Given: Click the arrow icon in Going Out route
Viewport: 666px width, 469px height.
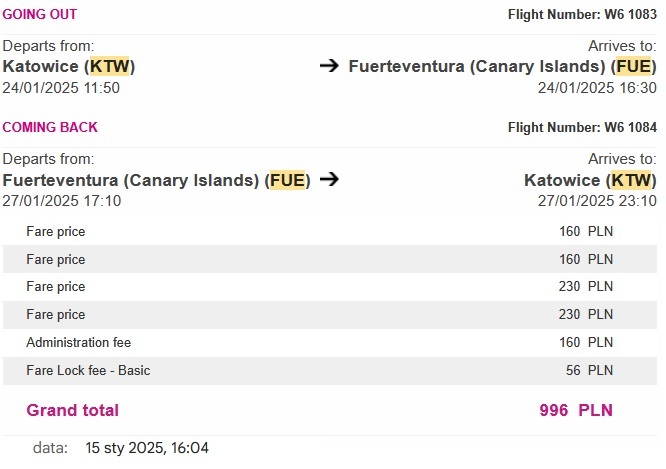Looking at the screenshot, I should coord(329,65).
